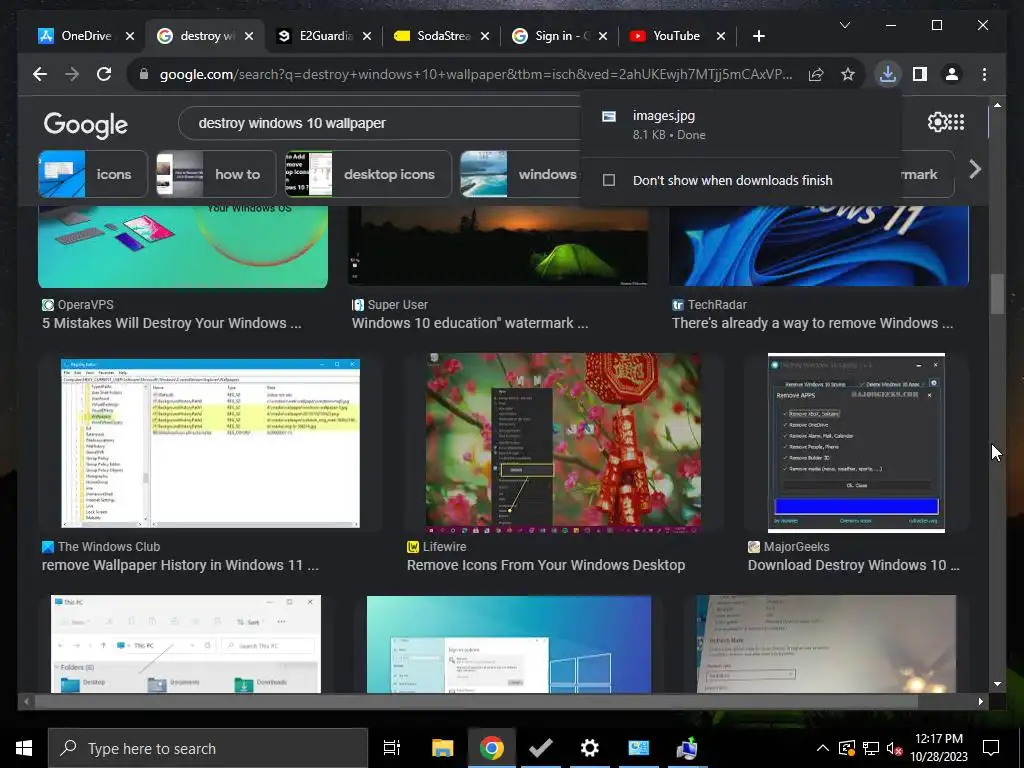
Task: Go back to the previous page
Action: pyautogui.click(x=40, y=74)
